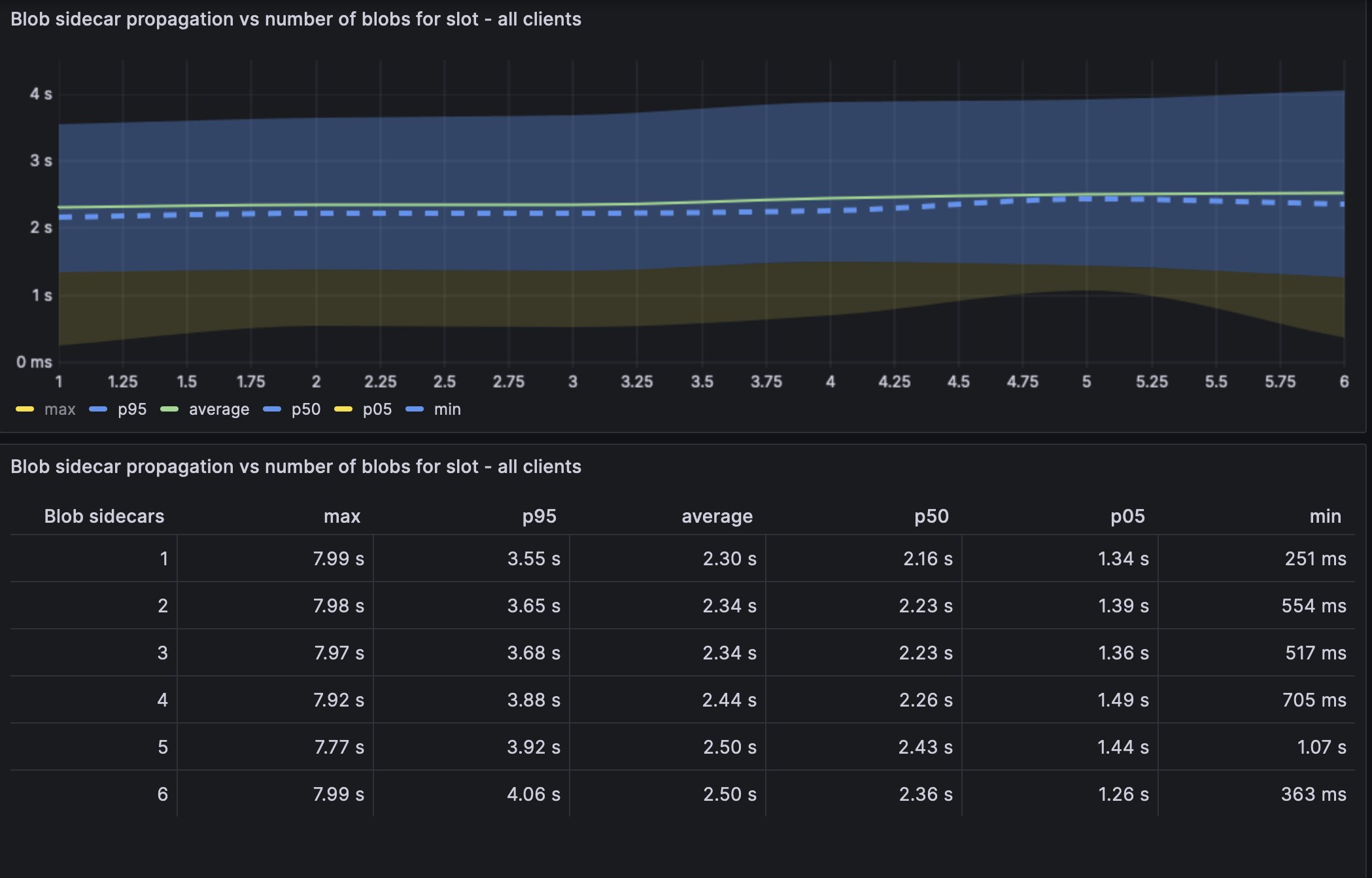
Task: Sort table by p50 column header
Action: pyautogui.click(x=931, y=516)
